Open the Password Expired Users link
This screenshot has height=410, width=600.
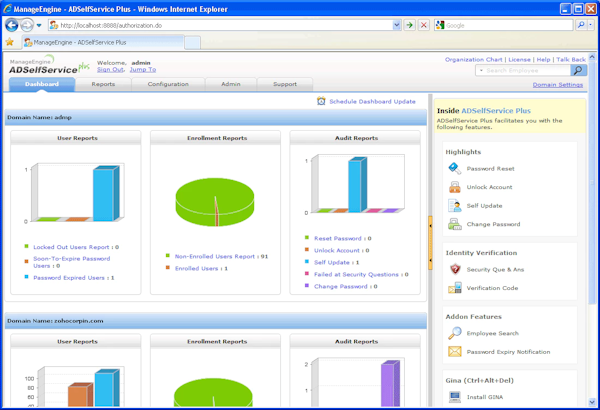pyautogui.click(x=69, y=278)
